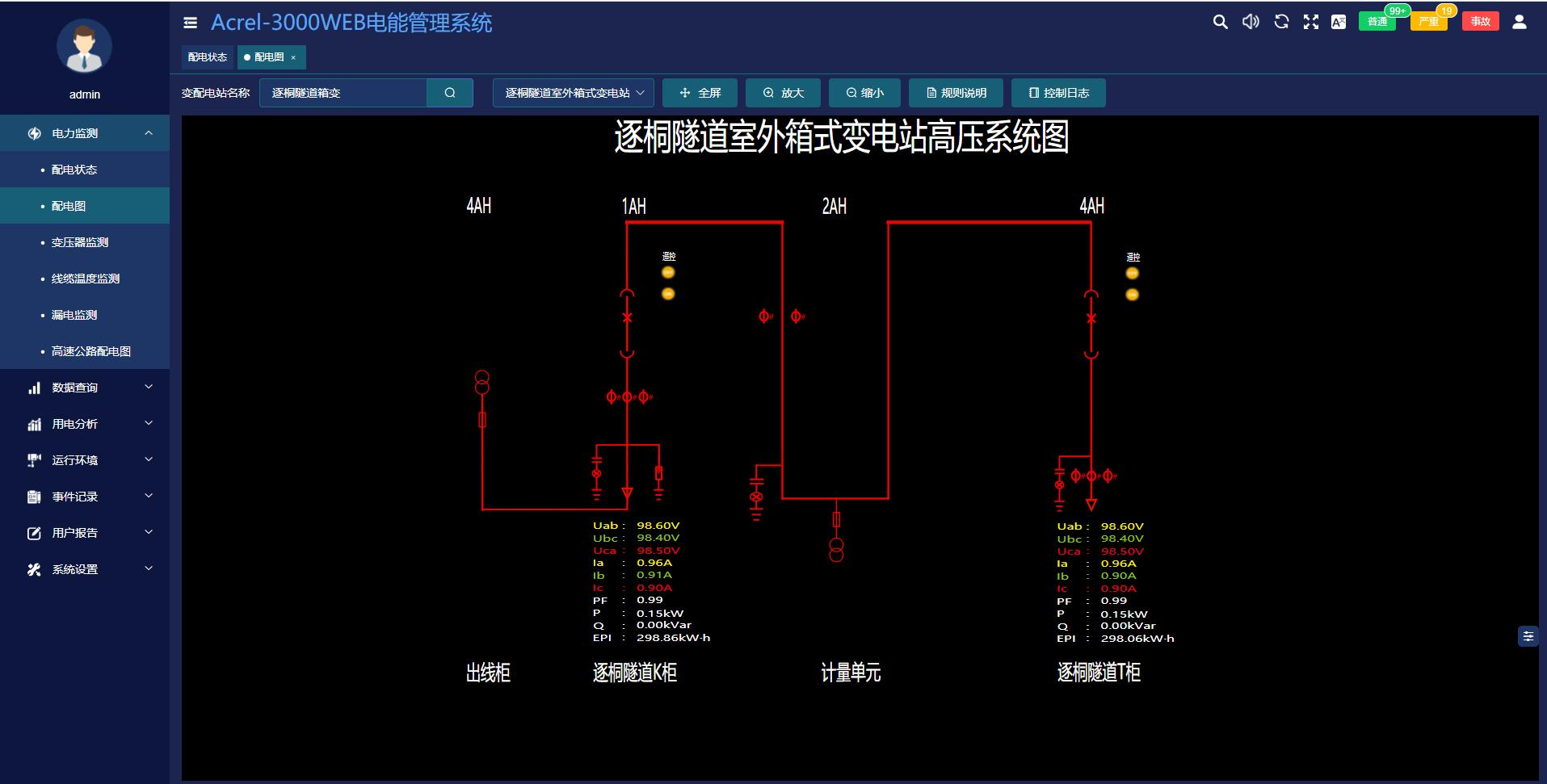Open the 逐桐隧道室外箱式变电站 dropdown
This screenshot has width=1547, height=784.
coord(574,93)
